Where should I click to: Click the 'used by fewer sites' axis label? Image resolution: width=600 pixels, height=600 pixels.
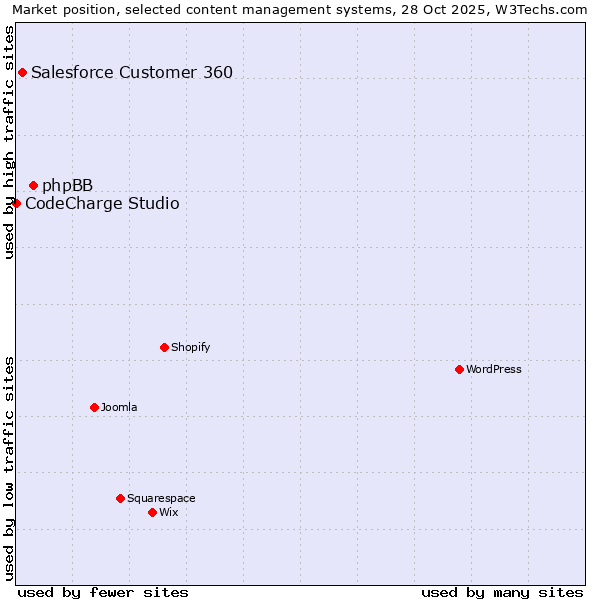pos(103,592)
